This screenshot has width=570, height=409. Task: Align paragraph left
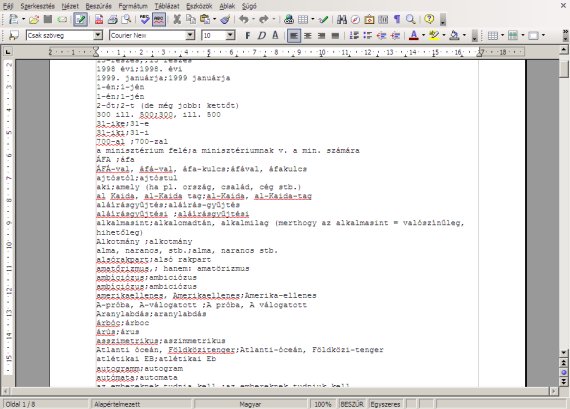point(294,36)
